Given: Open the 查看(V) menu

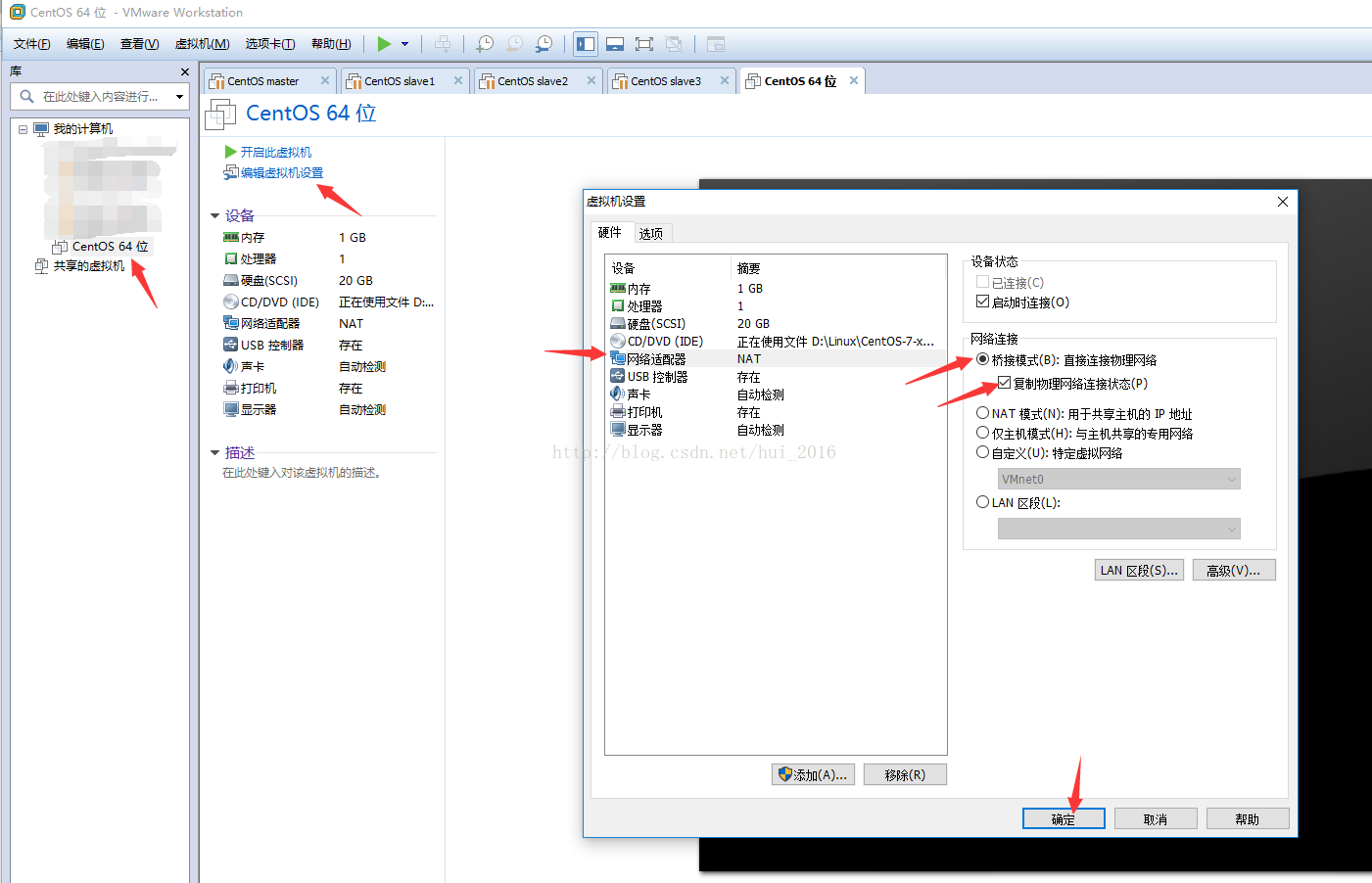Looking at the screenshot, I should 139,44.
